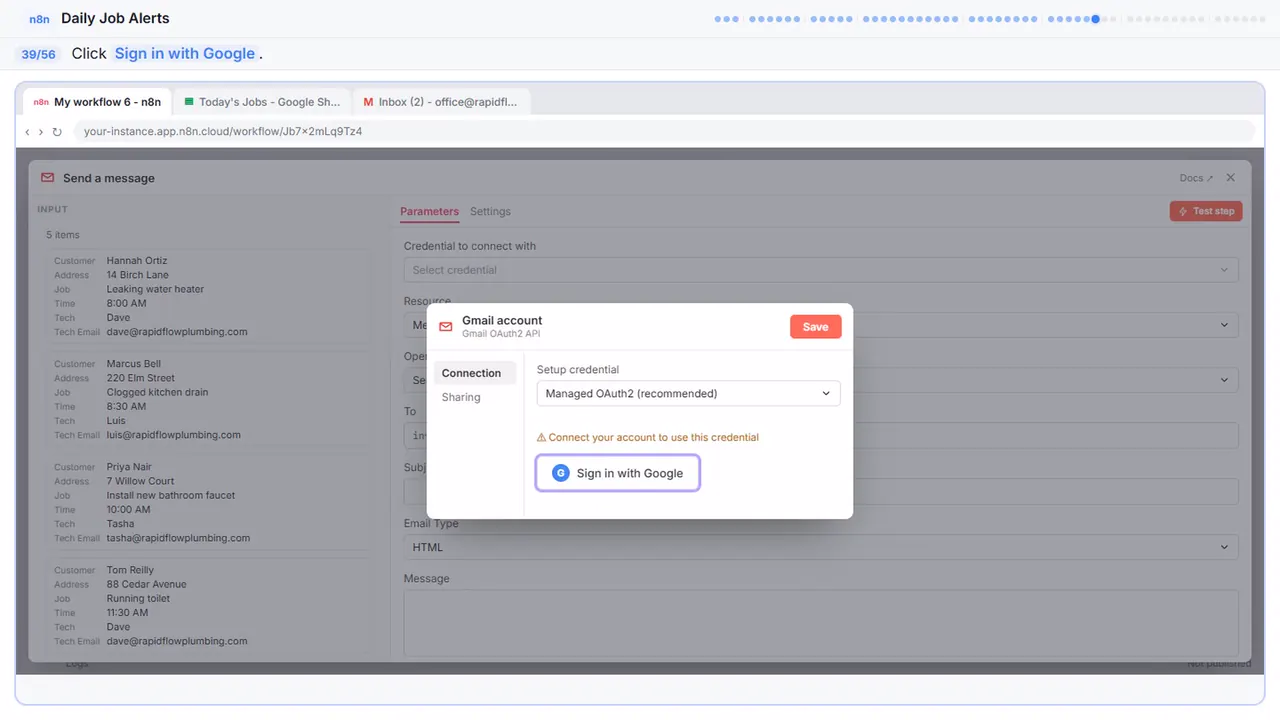This screenshot has width=1280, height=720.
Task: Close the Send a message panel
Action: click(1231, 178)
